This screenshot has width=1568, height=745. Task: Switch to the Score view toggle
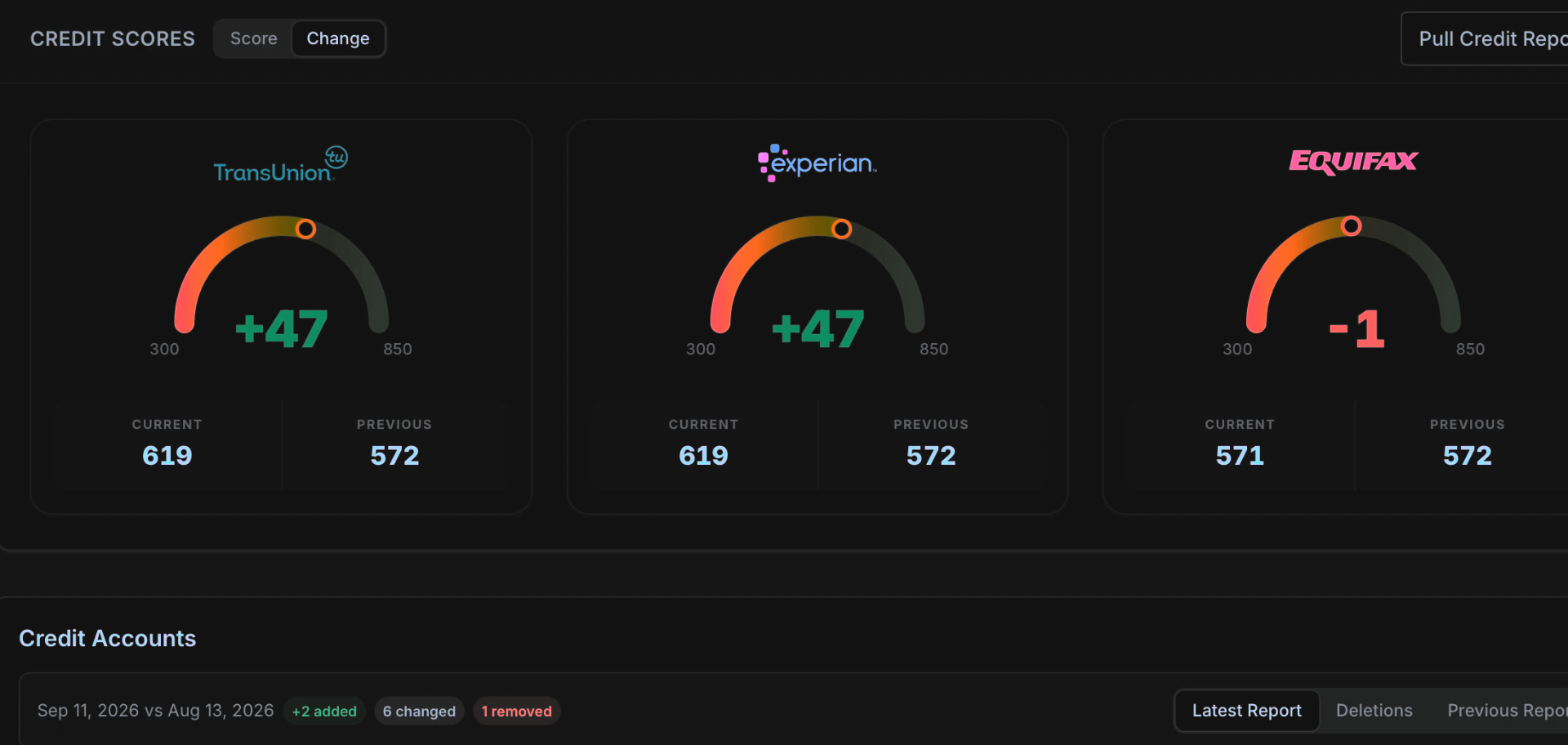(x=253, y=38)
